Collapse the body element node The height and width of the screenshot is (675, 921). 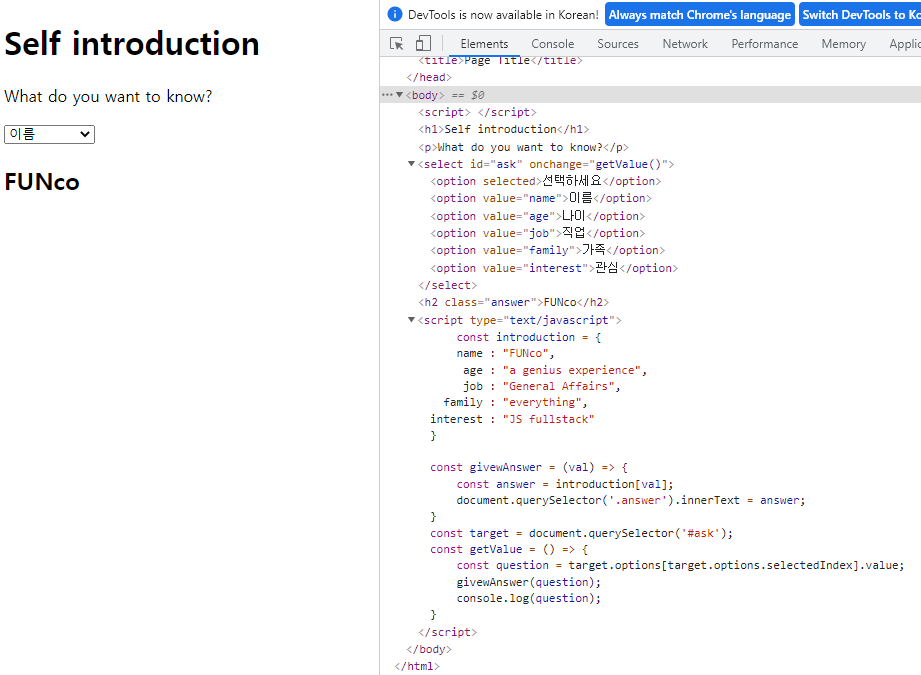(x=399, y=95)
